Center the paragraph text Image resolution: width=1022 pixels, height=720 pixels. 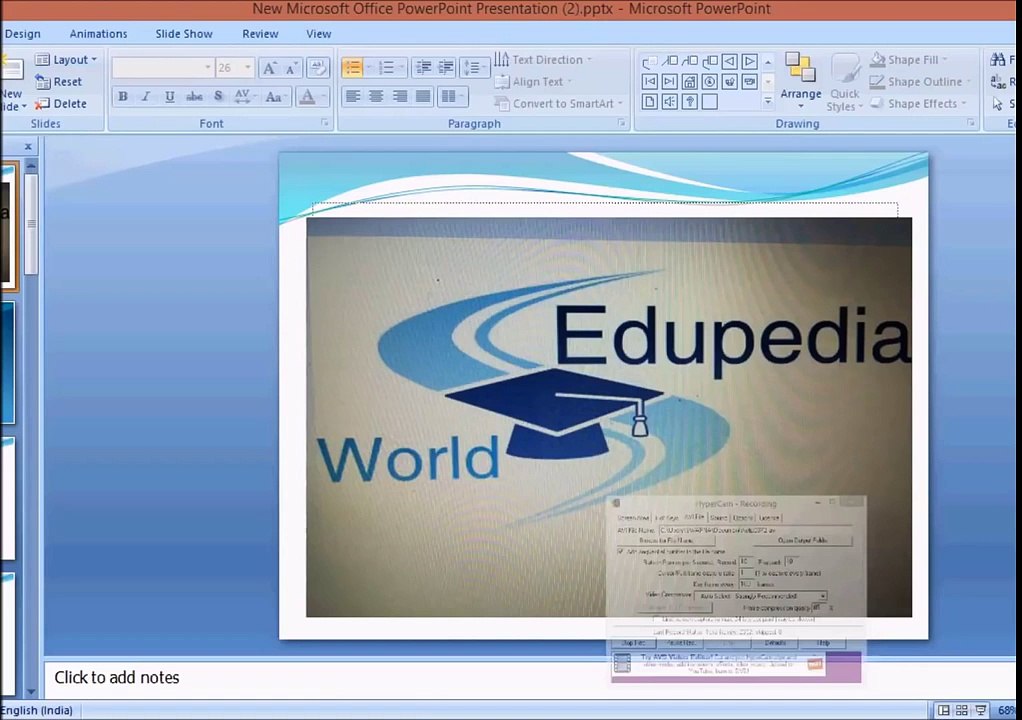[376, 96]
